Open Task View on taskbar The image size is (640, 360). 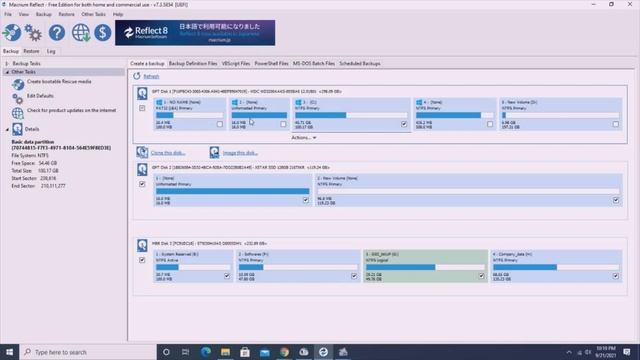pos(185,352)
